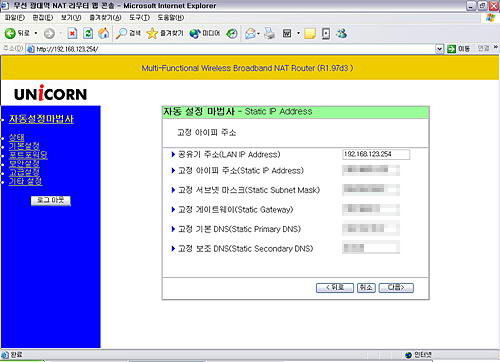Open the 보안설정 sidebar link
Image resolution: width=500 pixels, height=362 pixels.
pyautogui.click(x=24, y=164)
